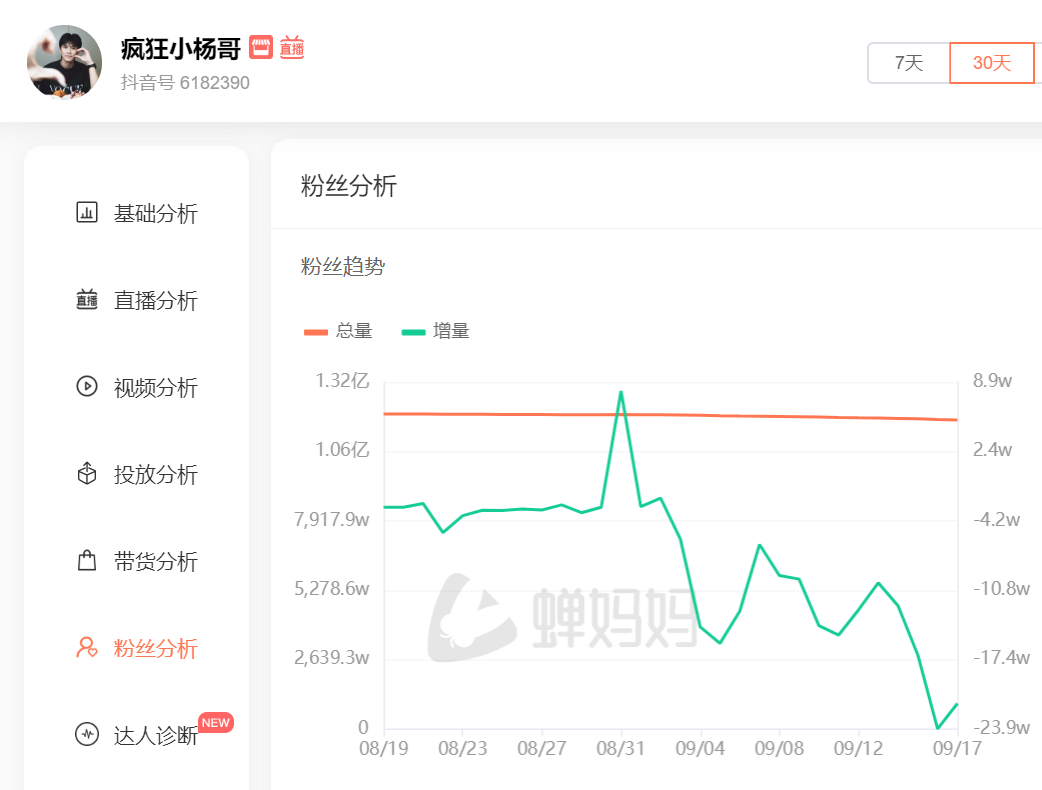
Task: Click the 视频分析 play icon
Action: pos(87,387)
